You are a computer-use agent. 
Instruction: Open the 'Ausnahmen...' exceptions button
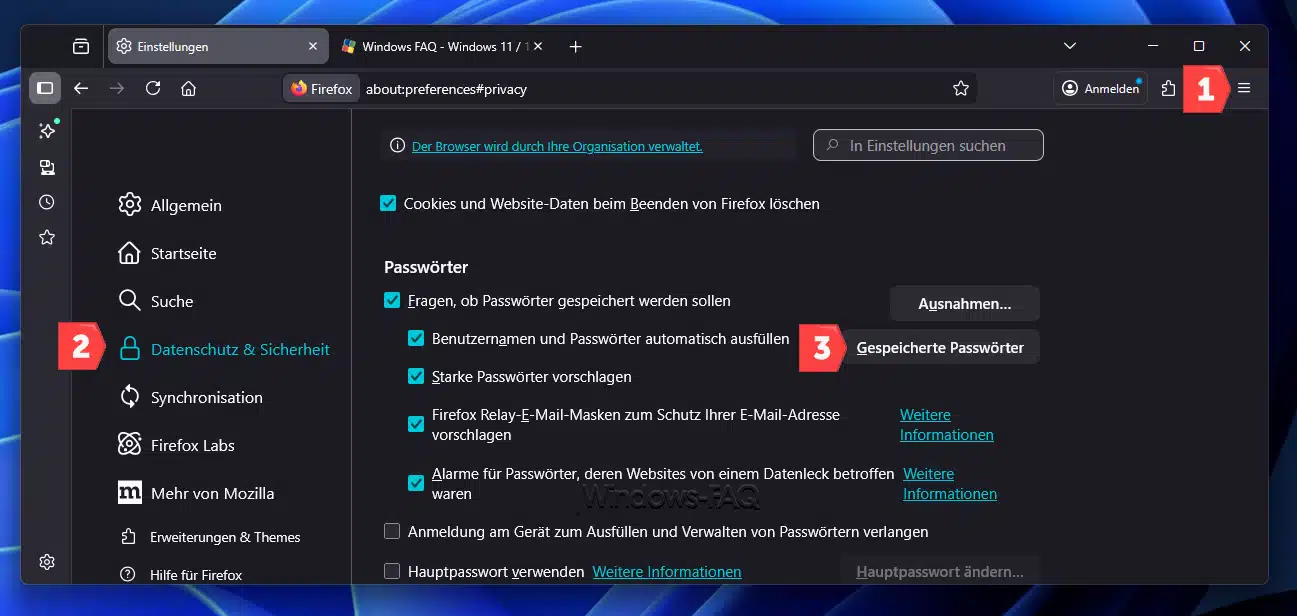964,303
